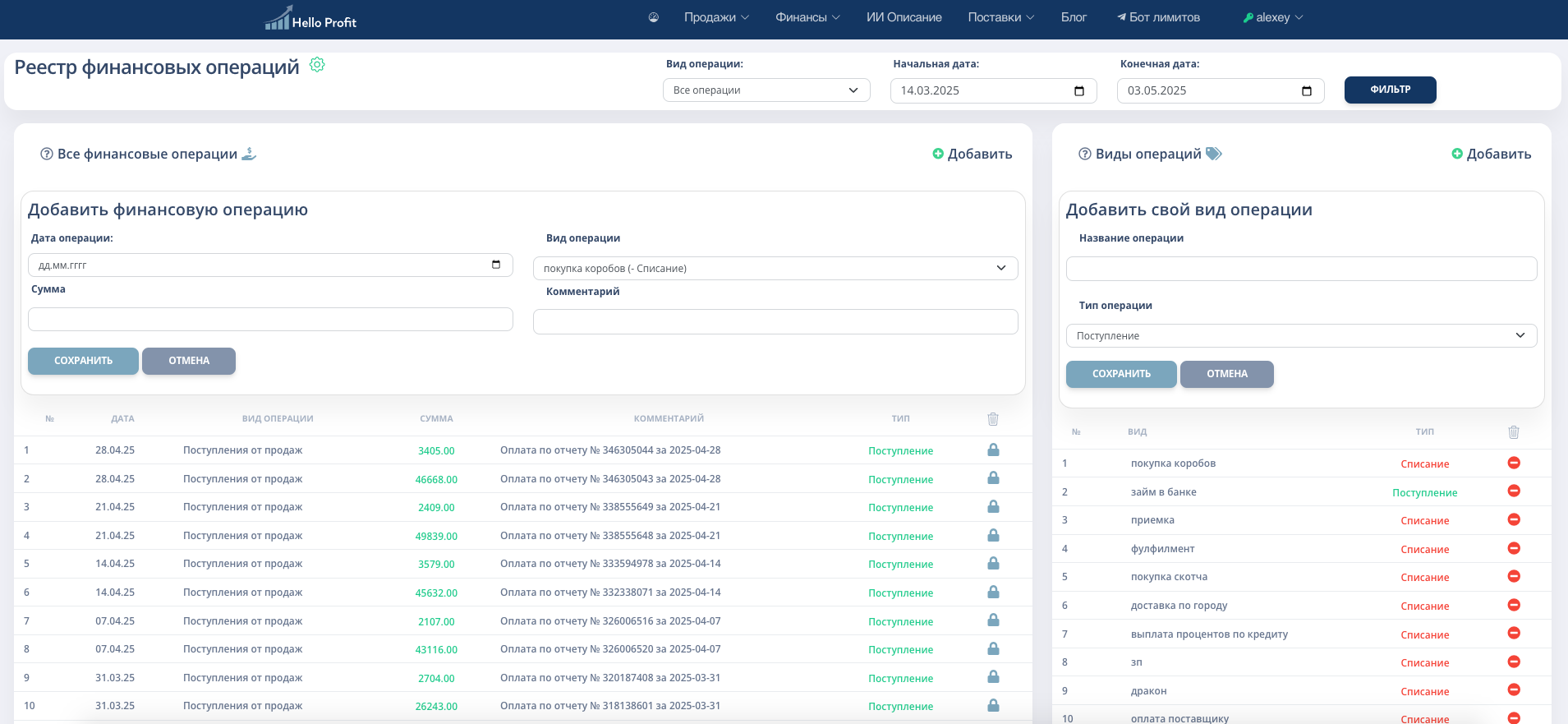The image size is (1568, 724).
Task: Click trash icon in operation types table header
Action: click(x=1514, y=432)
